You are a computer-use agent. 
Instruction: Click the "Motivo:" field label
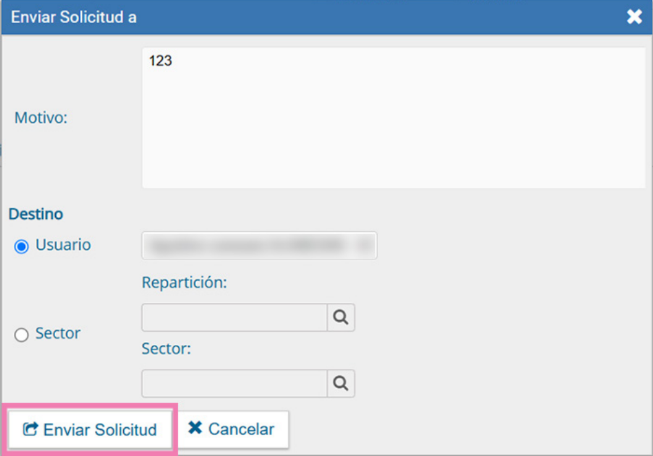click(x=41, y=117)
